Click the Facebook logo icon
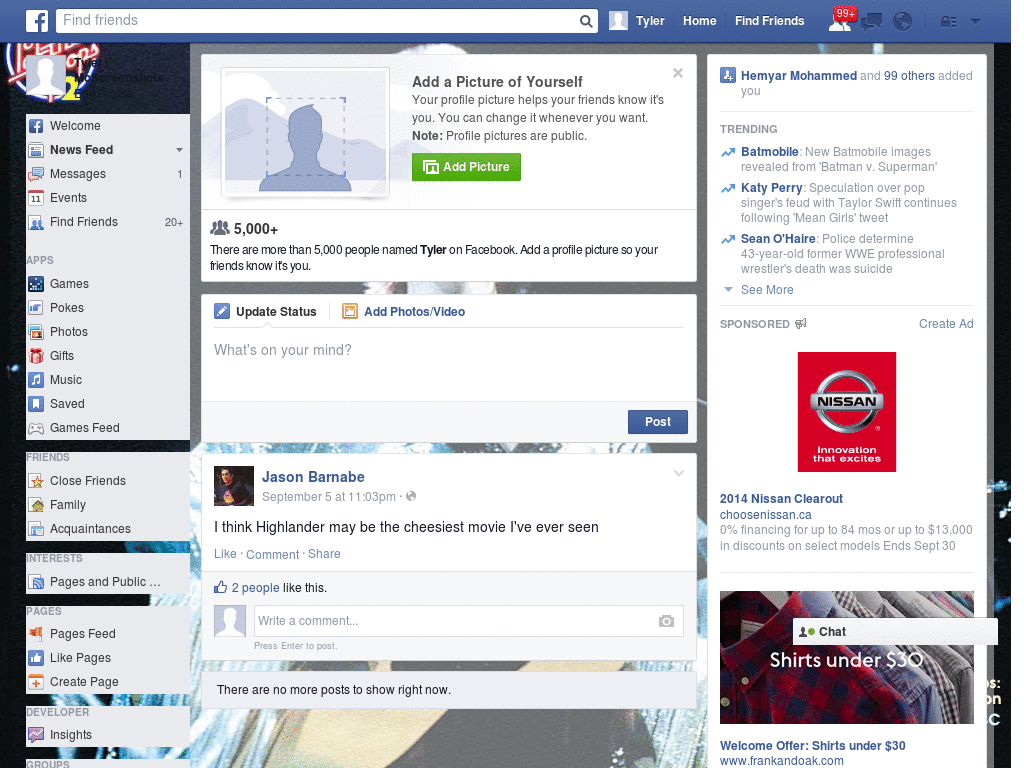Image resolution: width=1024 pixels, height=768 pixels. point(37,21)
